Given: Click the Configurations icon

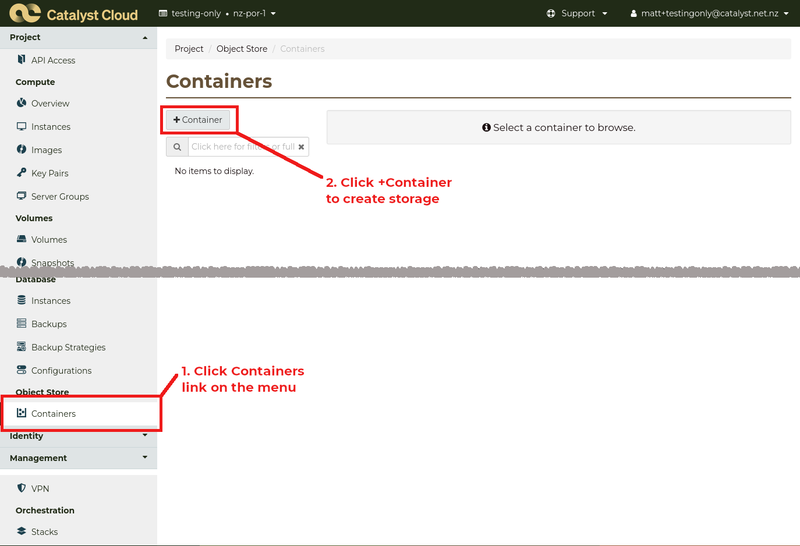Looking at the screenshot, I should pos(21,370).
